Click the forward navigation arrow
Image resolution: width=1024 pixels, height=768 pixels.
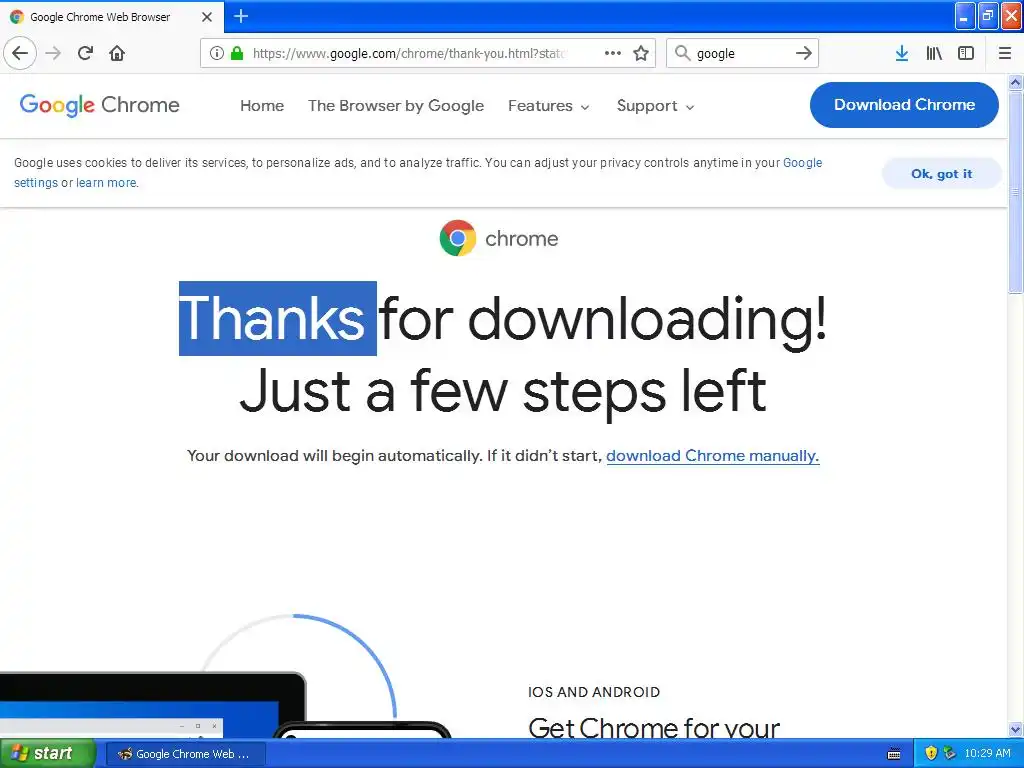click(53, 53)
